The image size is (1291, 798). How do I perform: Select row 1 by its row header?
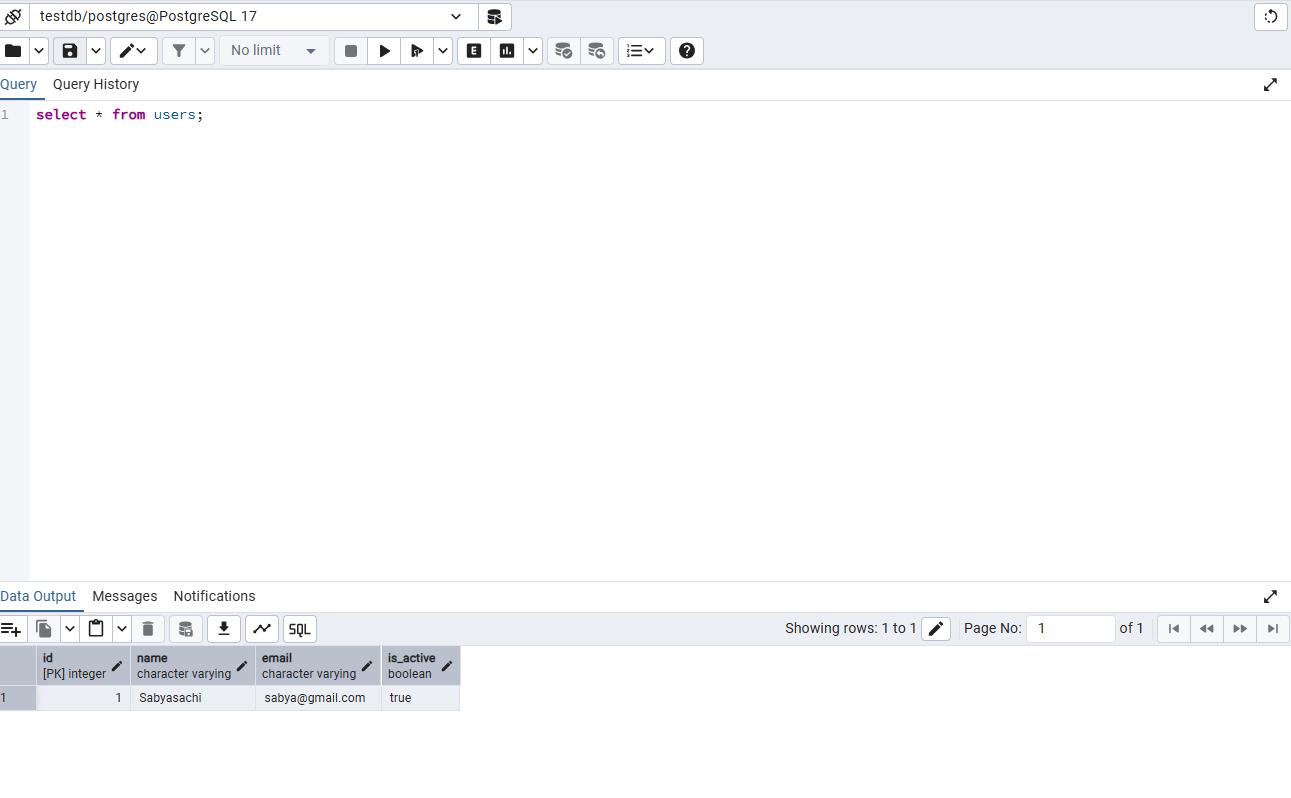(x=18, y=698)
